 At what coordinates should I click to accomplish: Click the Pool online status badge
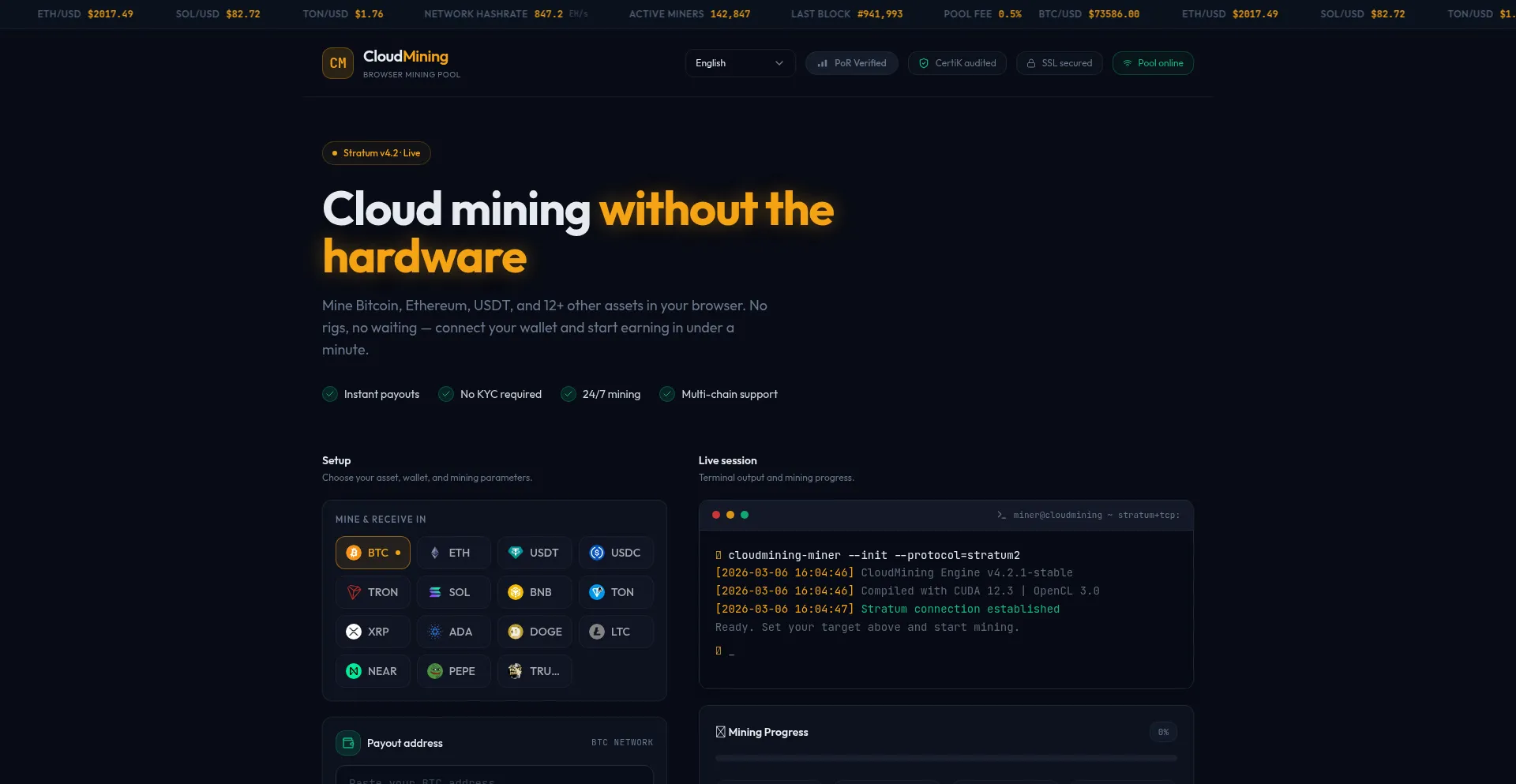(1153, 63)
